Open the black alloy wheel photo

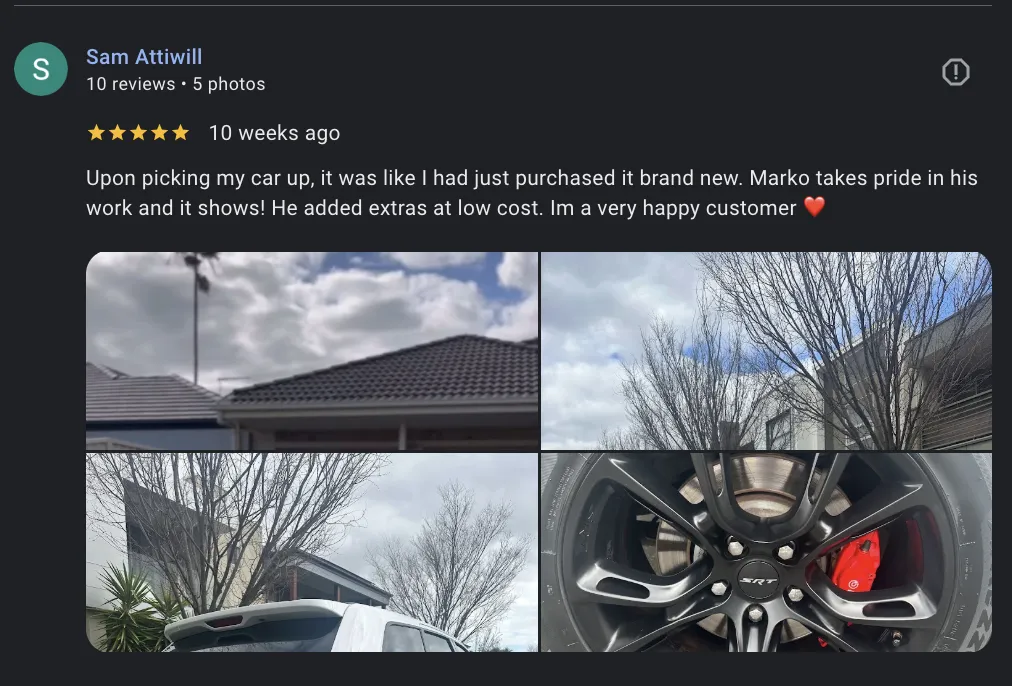766,552
